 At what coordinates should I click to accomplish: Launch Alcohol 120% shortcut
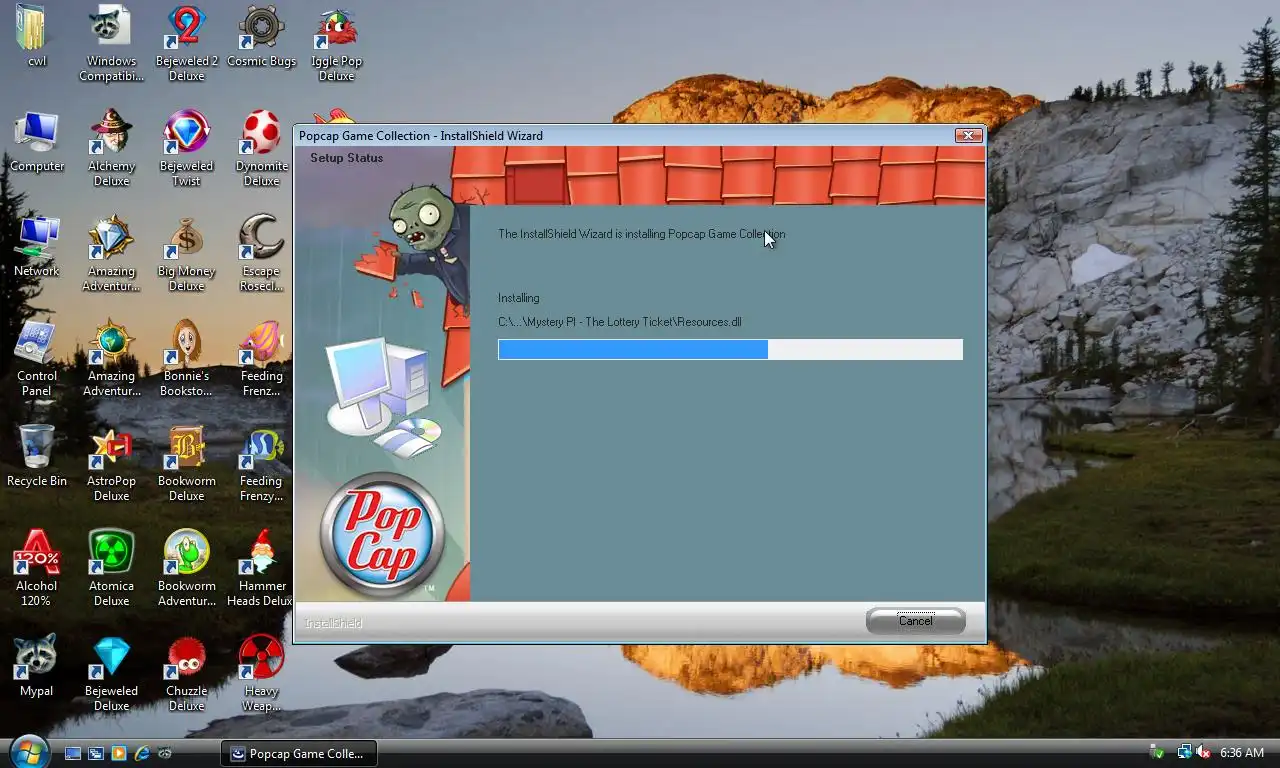pos(37,569)
